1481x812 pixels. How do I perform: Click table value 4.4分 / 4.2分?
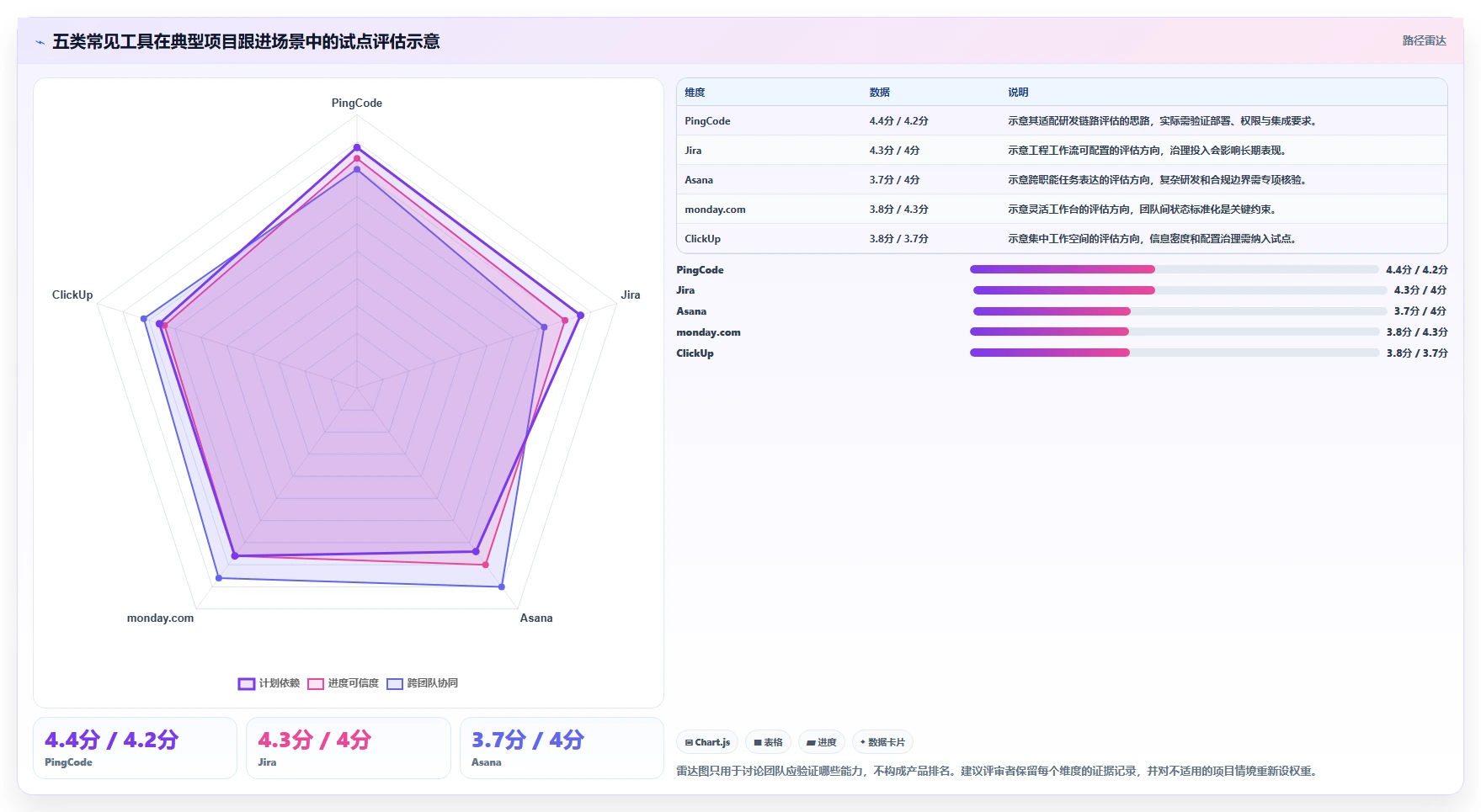click(898, 121)
